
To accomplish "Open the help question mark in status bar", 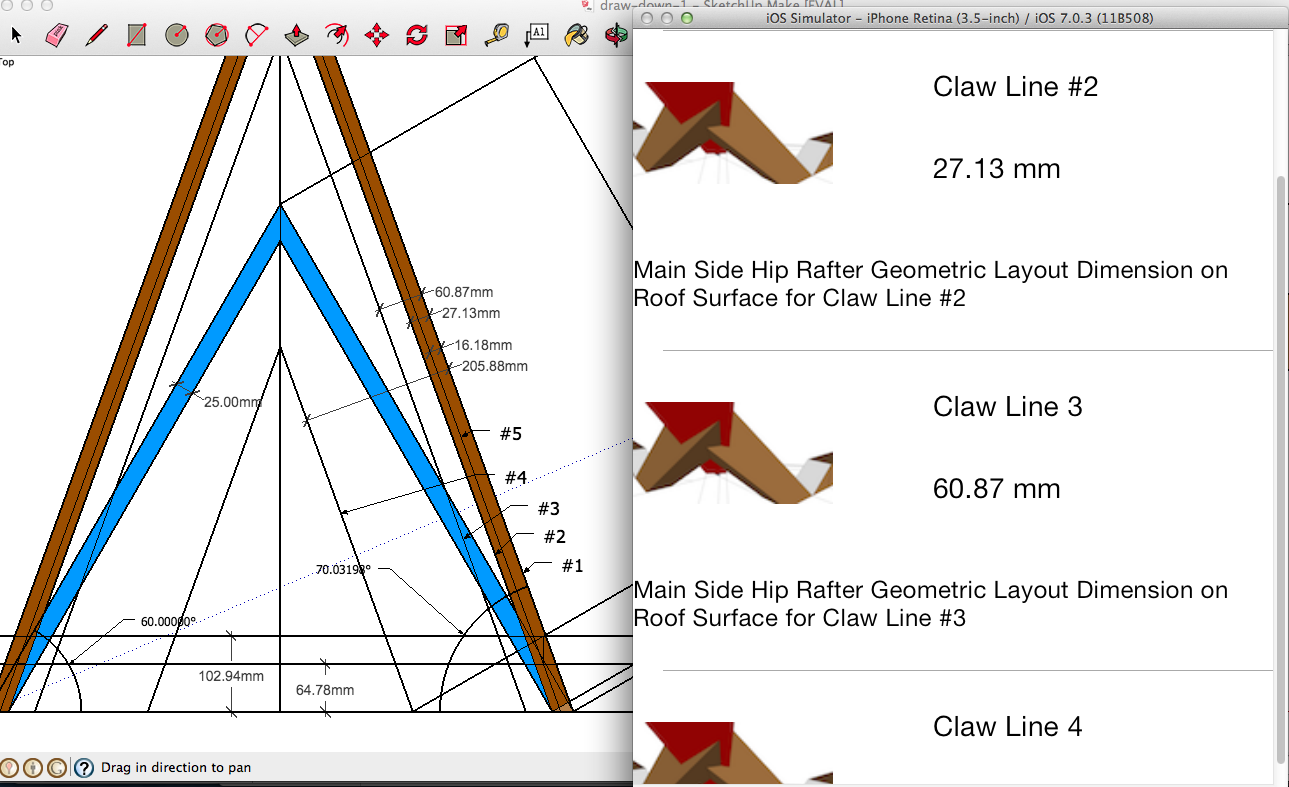I will (83, 768).
